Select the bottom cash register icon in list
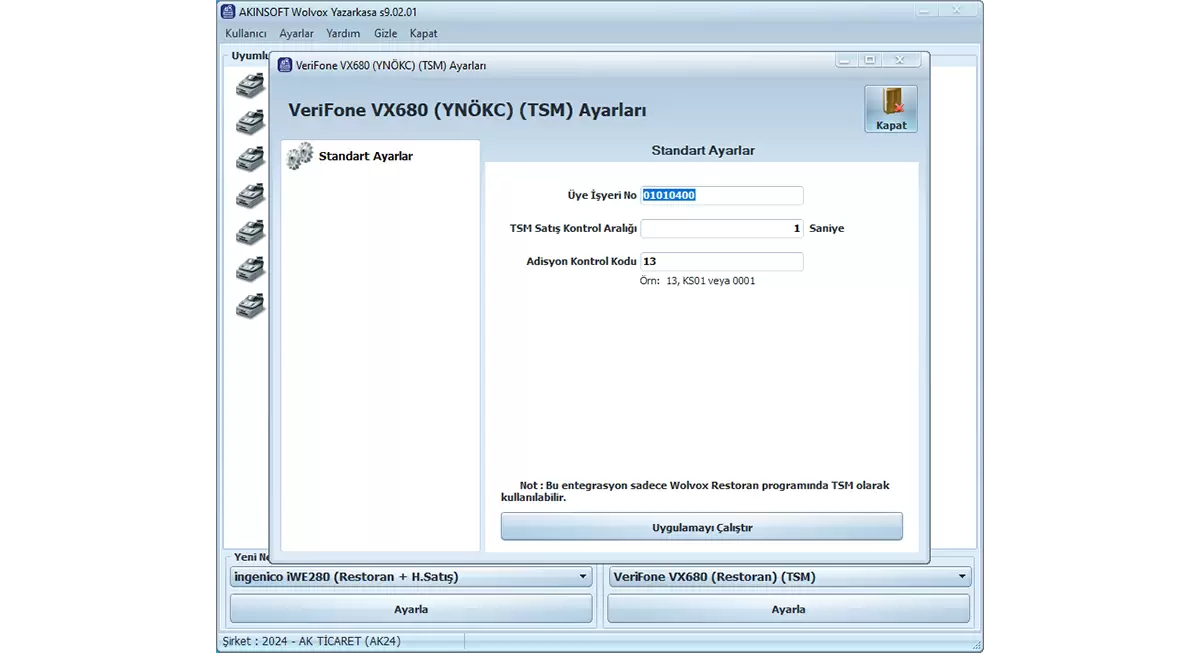The image size is (1200, 653). [250, 305]
